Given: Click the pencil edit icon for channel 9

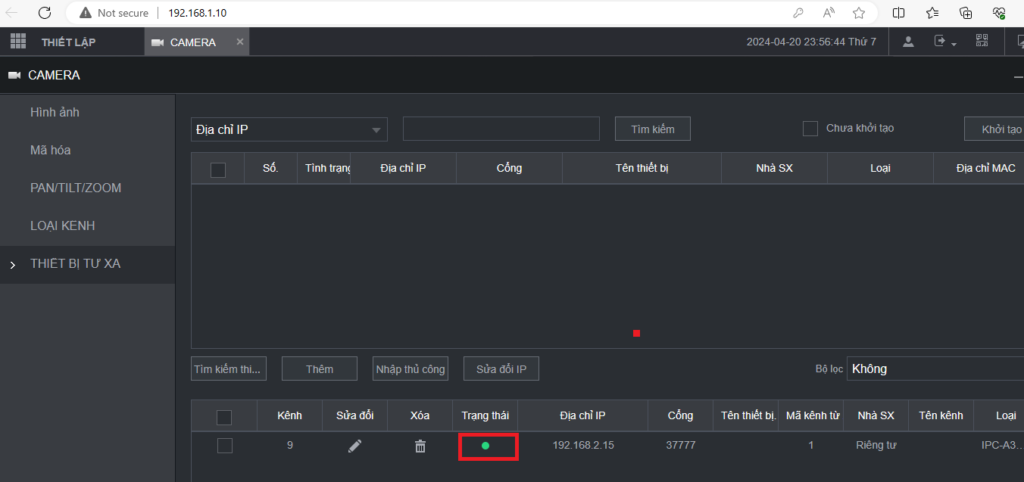Looking at the screenshot, I should (354, 446).
